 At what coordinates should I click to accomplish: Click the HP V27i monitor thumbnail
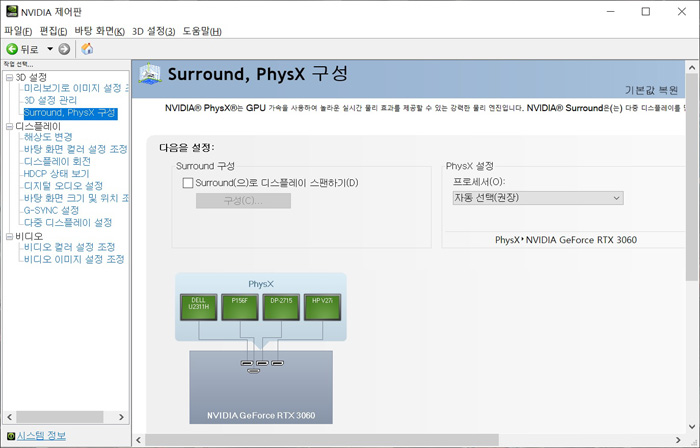322,307
